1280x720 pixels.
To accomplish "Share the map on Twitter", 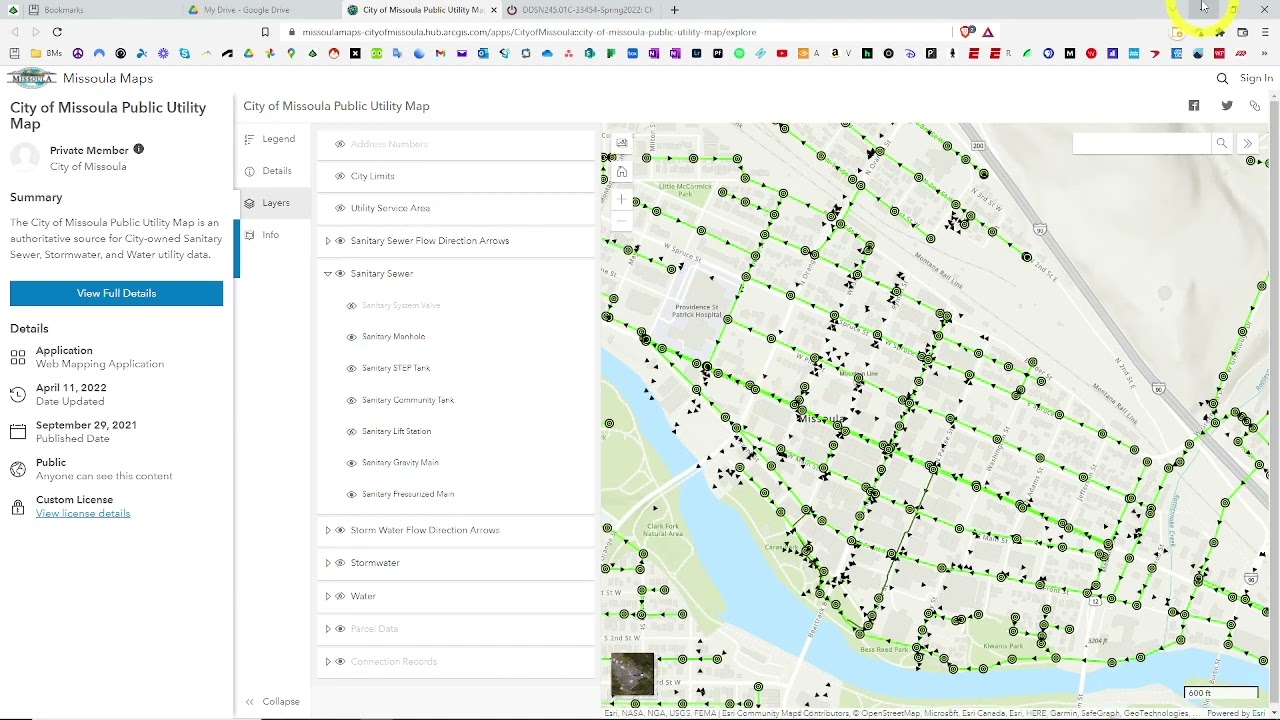I will 1227,106.
